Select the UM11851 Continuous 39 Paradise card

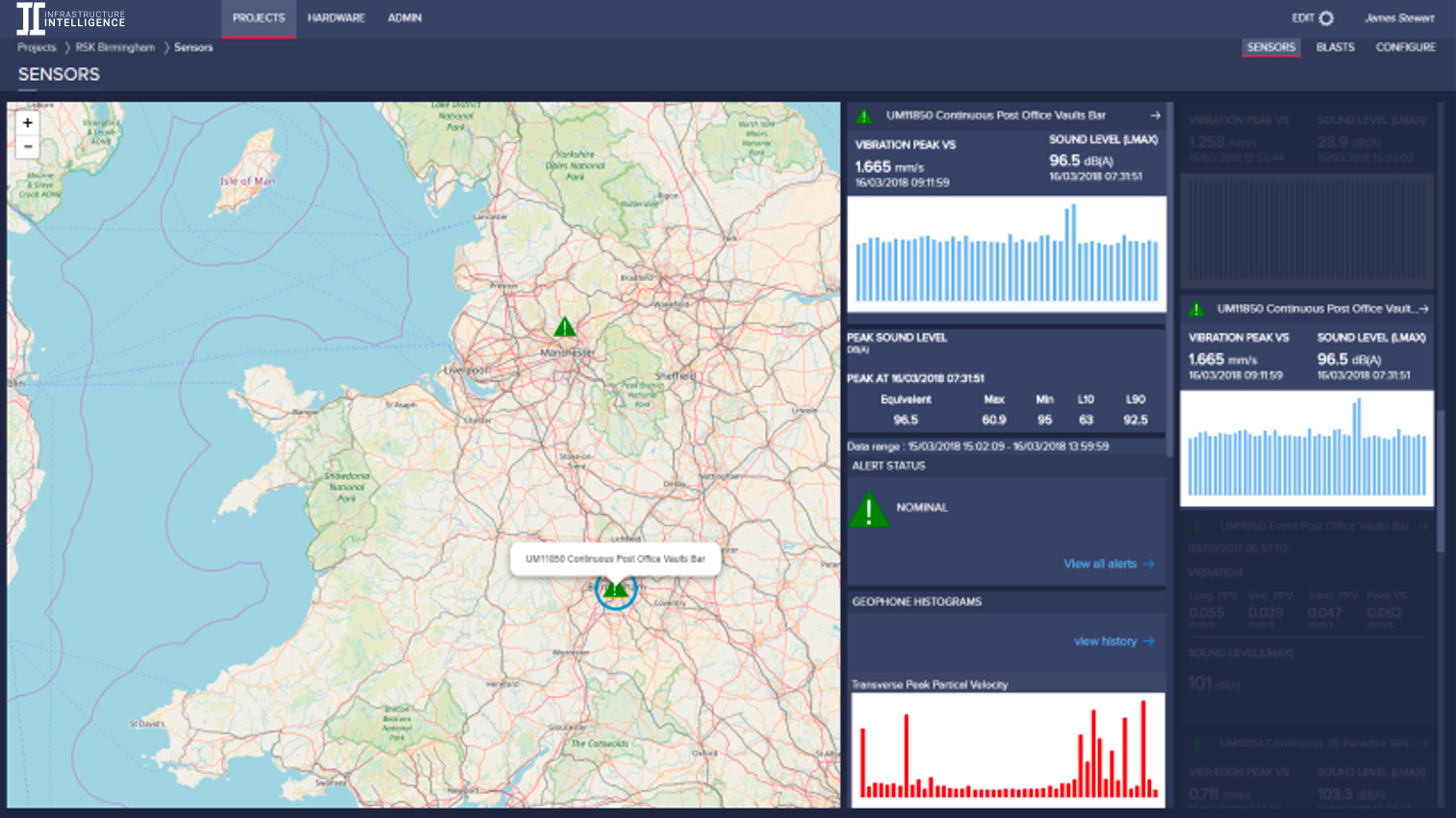coord(1307,771)
